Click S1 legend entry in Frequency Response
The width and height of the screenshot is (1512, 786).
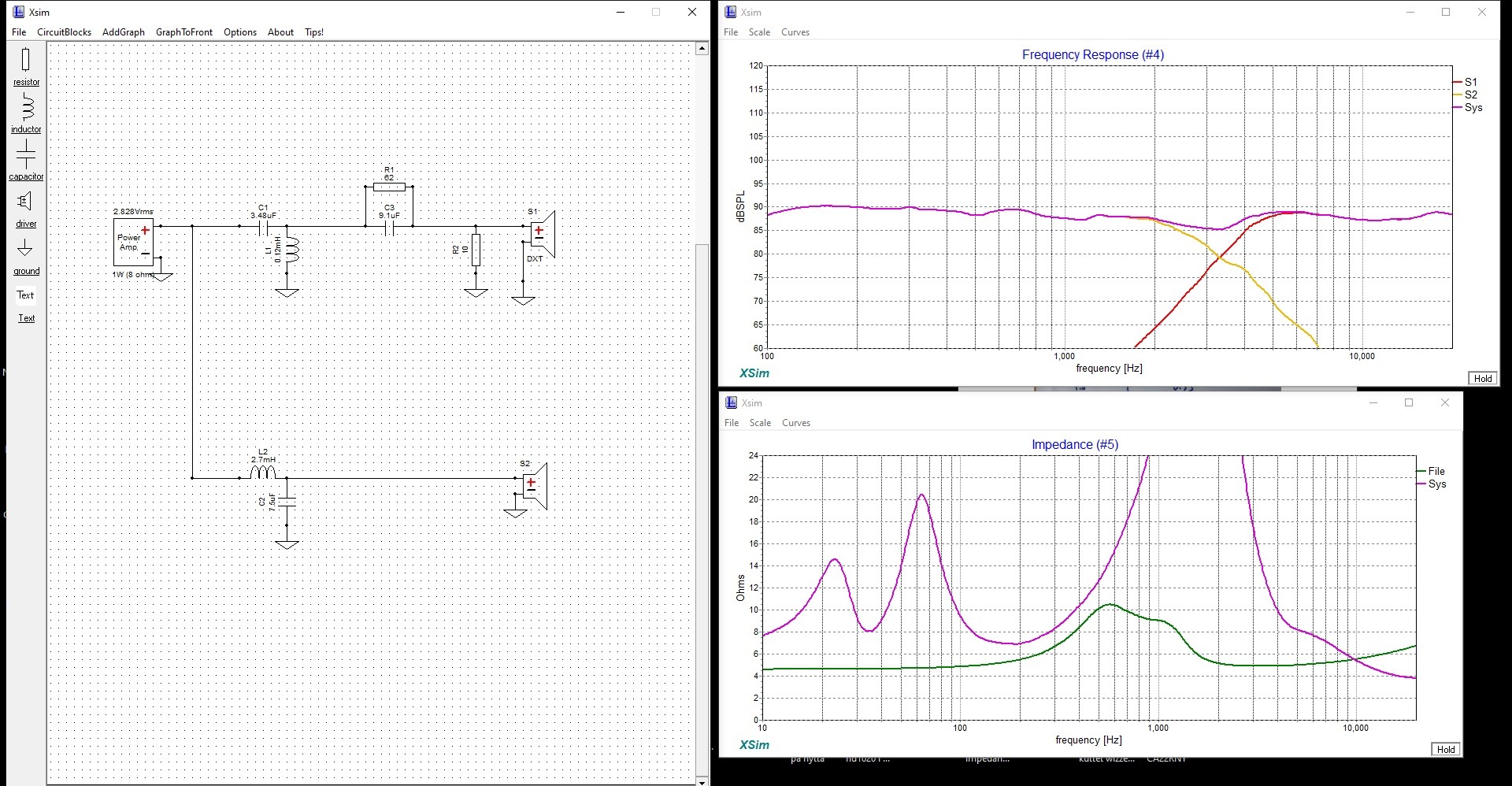[x=1466, y=82]
